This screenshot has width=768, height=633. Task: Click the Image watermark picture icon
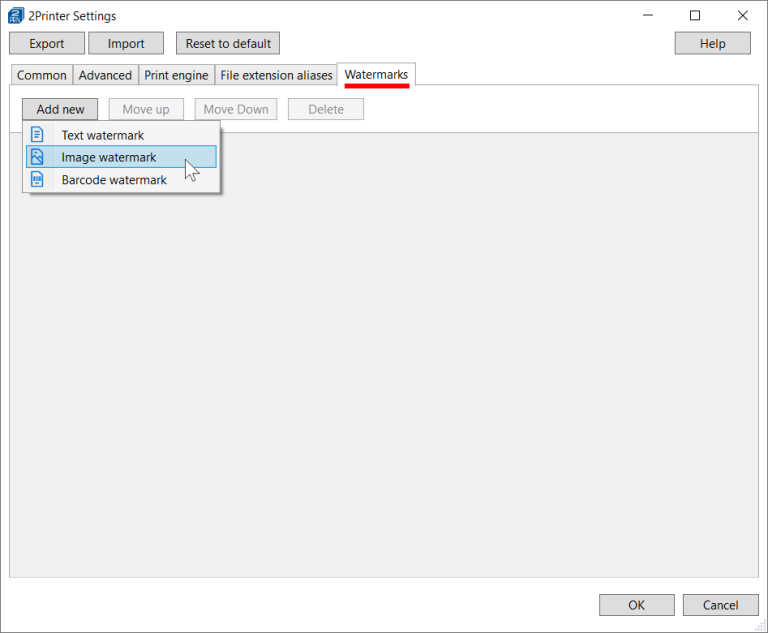(x=37, y=157)
